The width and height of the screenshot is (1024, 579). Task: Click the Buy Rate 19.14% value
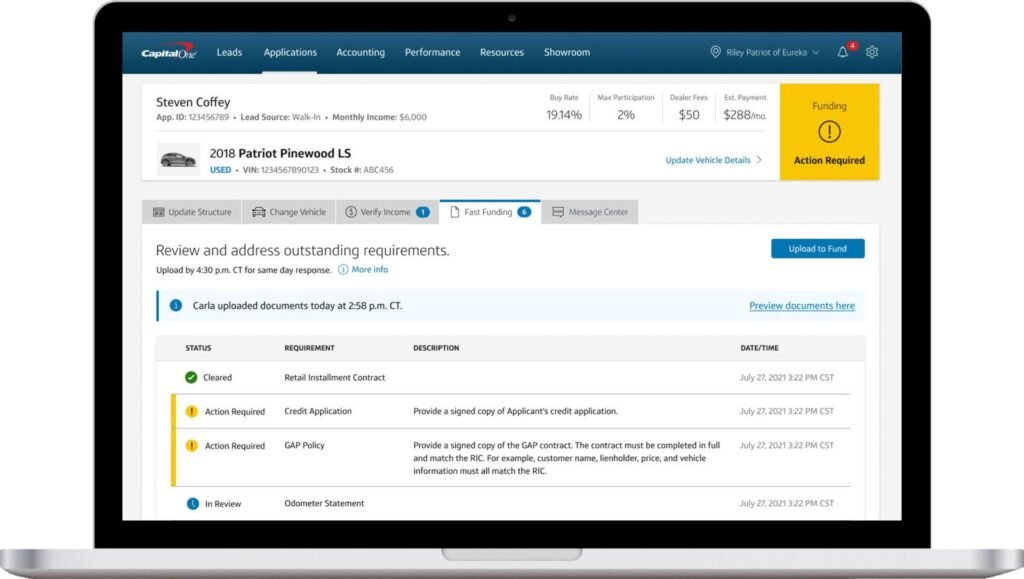[x=564, y=115]
